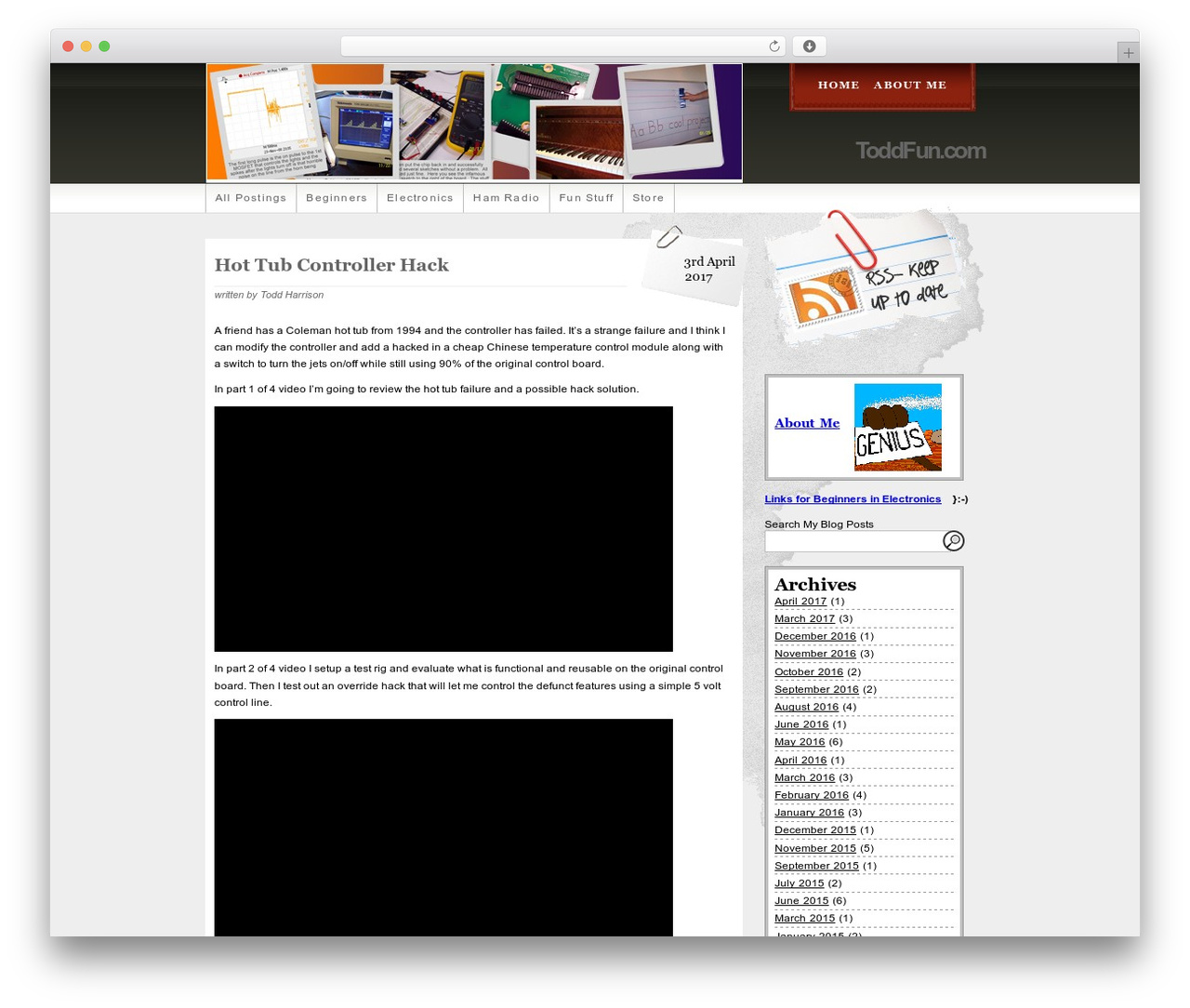Open Links for Beginners in Electronics
The height and width of the screenshot is (1008, 1190).
[853, 499]
